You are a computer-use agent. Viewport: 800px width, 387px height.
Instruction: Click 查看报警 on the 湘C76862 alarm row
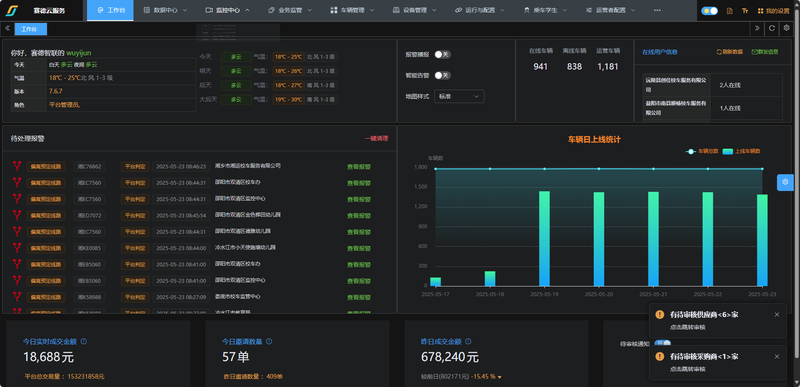[359, 166]
